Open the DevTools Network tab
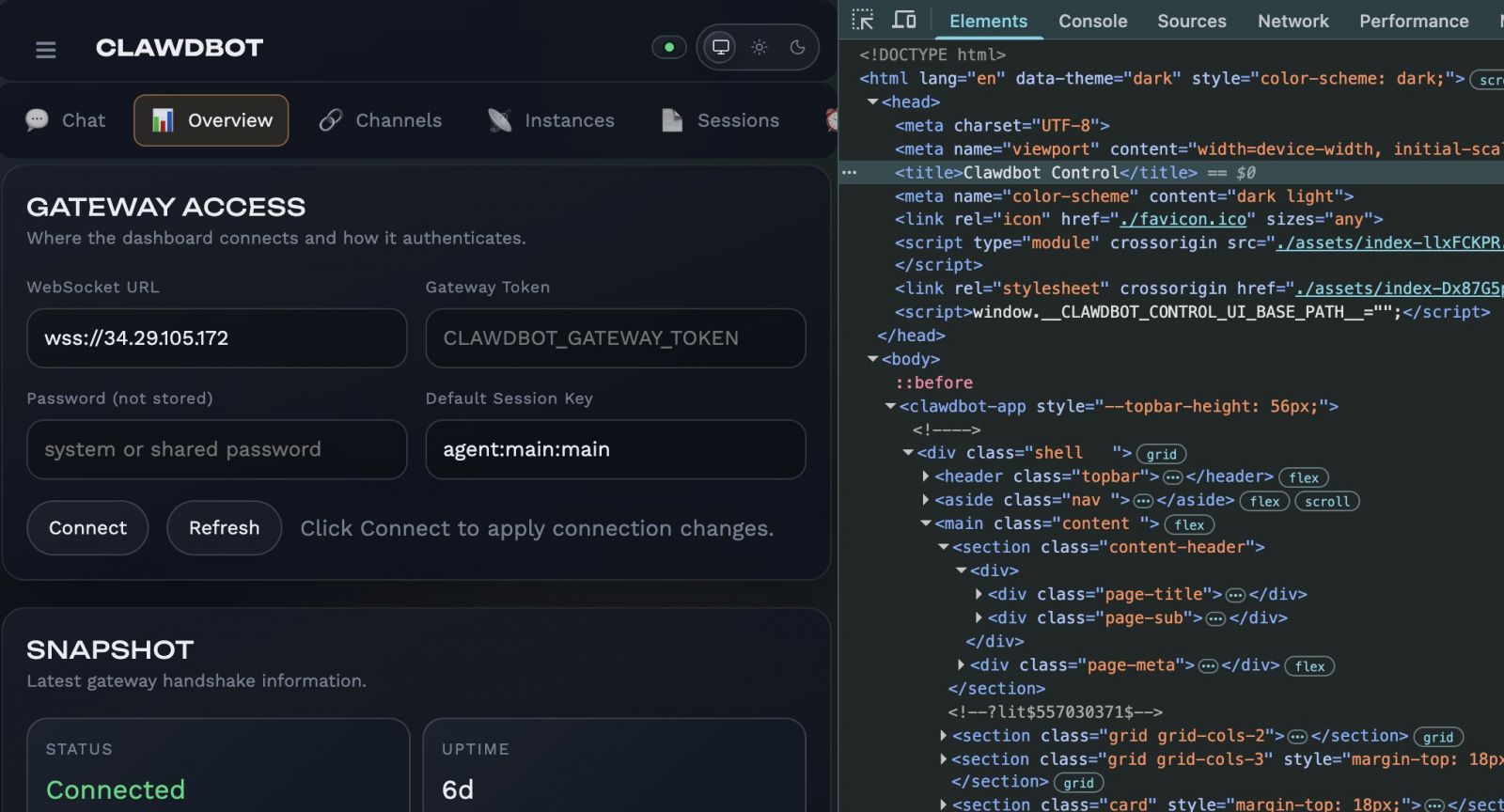This screenshot has width=1504, height=812. (x=1292, y=21)
